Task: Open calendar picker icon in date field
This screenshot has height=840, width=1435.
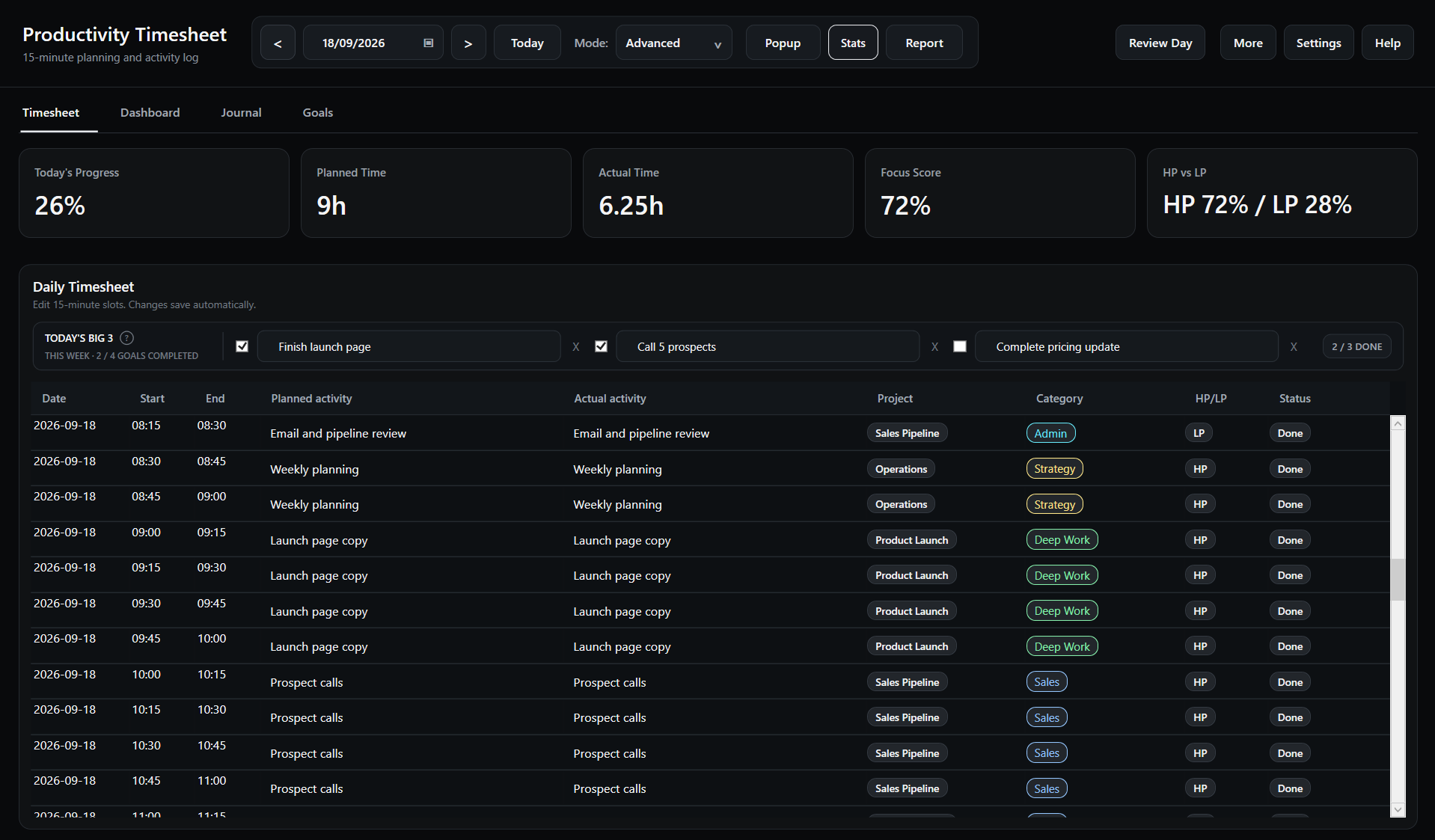Action: 429,43
